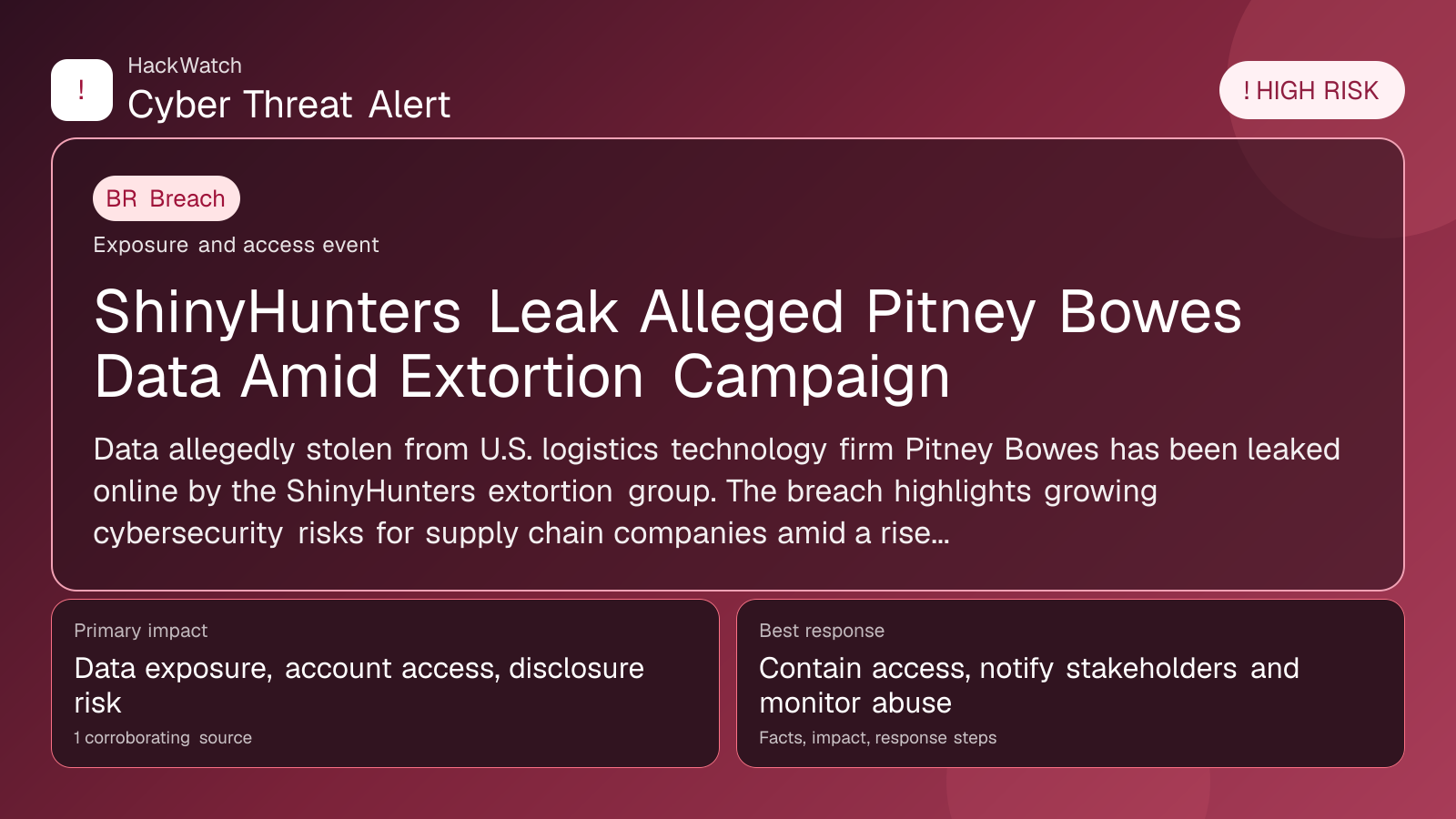
Task: Open the Best response card
Action: coord(1070,682)
